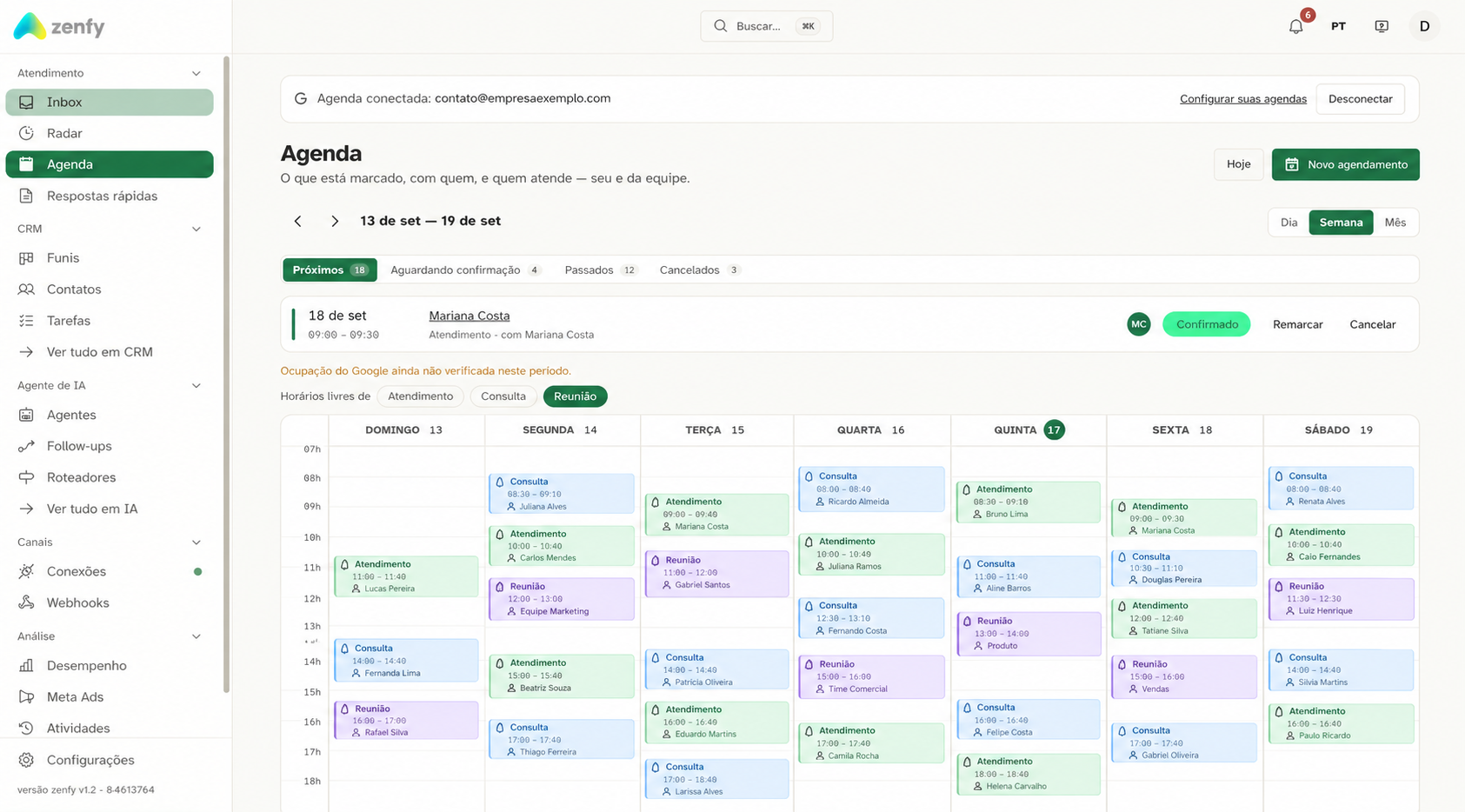1465x812 pixels.
Task: Click Configurar suas agendas link
Action: (x=1243, y=99)
